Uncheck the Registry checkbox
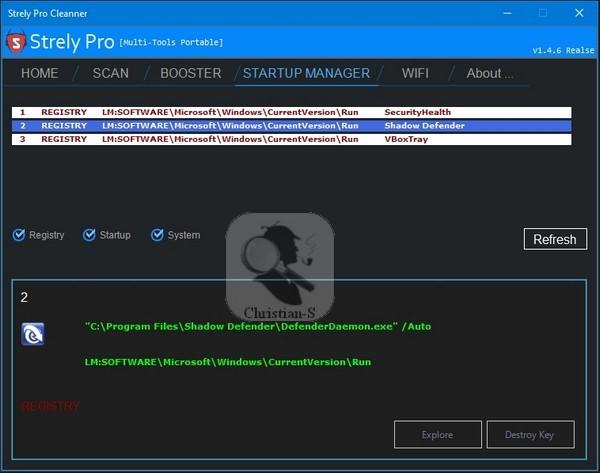Viewport: 600px width, 473px height. (19, 235)
